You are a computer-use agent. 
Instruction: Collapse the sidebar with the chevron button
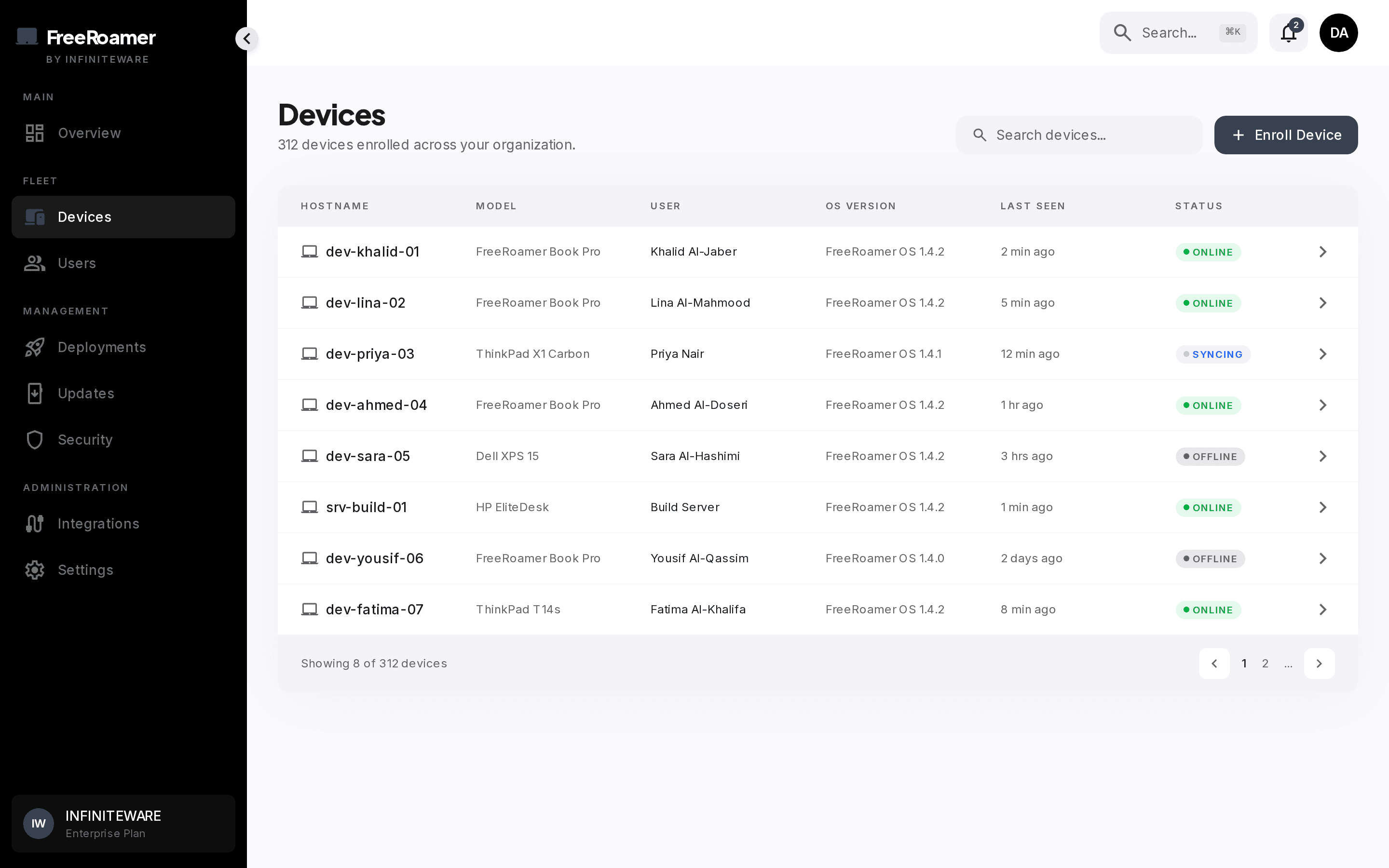[247, 39]
